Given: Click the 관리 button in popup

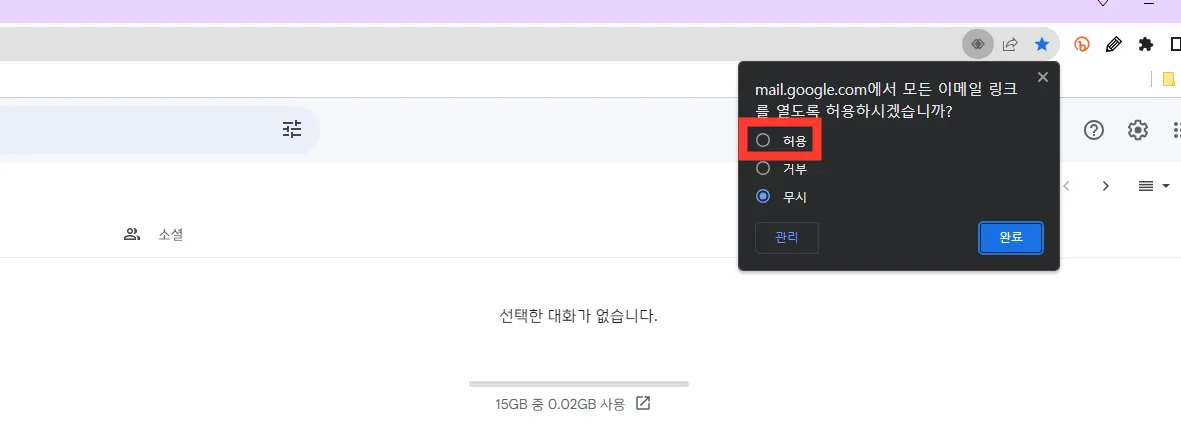Looking at the screenshot, I should pos(786,237).
